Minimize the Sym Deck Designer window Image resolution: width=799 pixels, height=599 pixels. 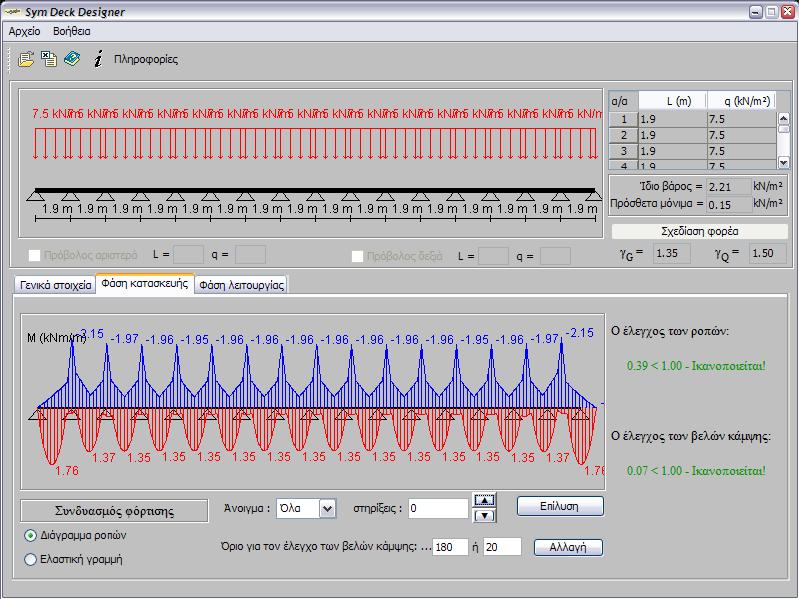click(756, 12)
